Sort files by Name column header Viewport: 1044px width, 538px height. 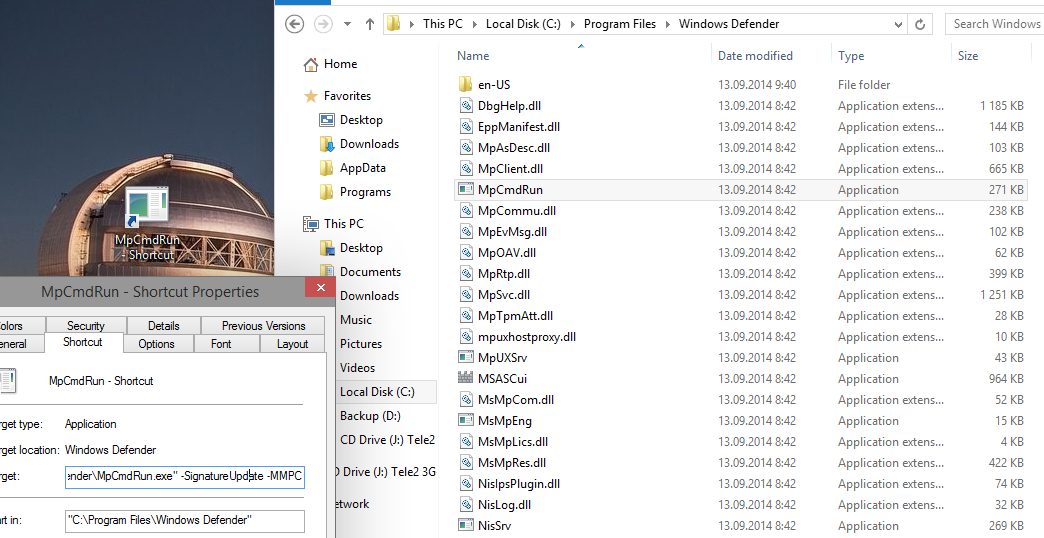pos(473,56)
